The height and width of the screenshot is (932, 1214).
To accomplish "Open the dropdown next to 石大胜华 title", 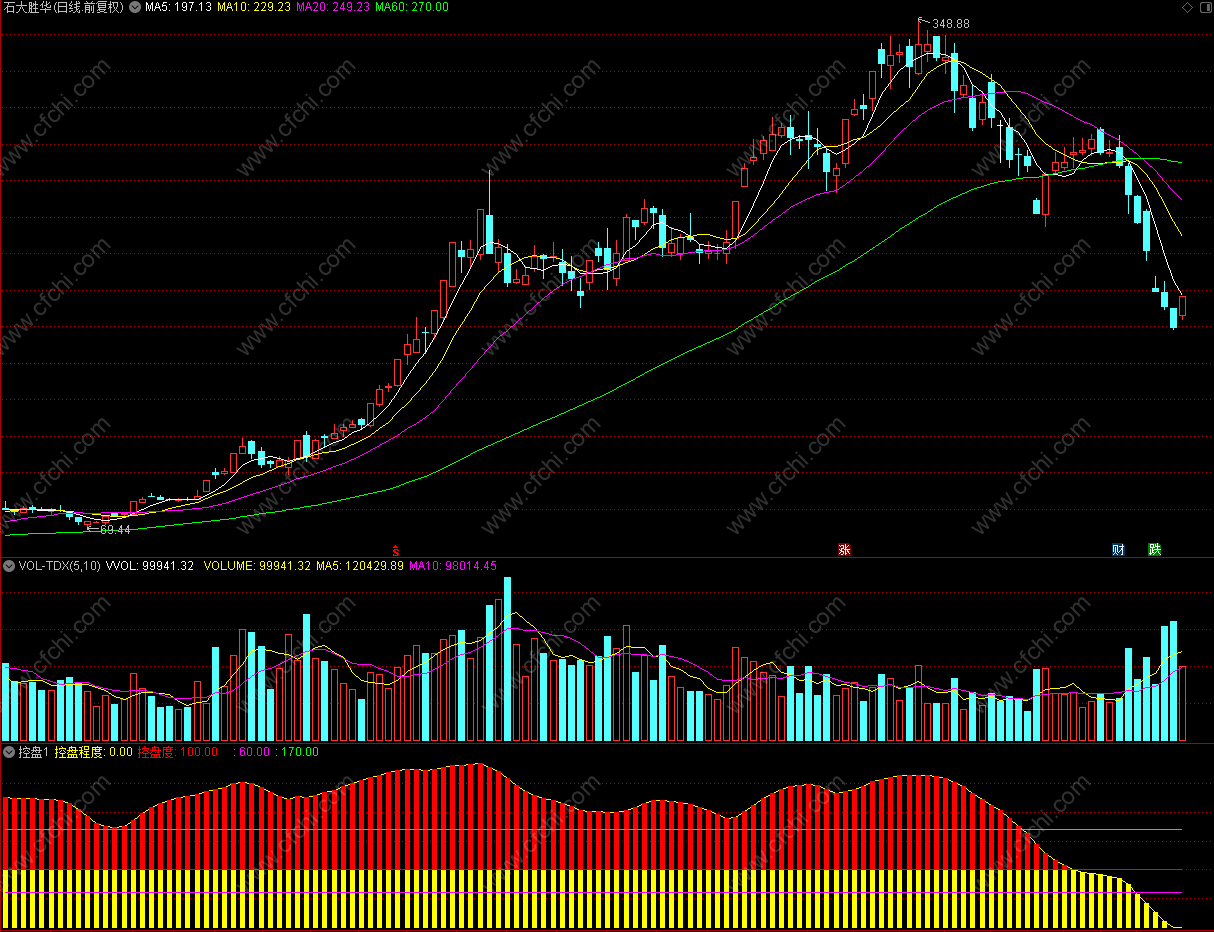I will [135, 7].
